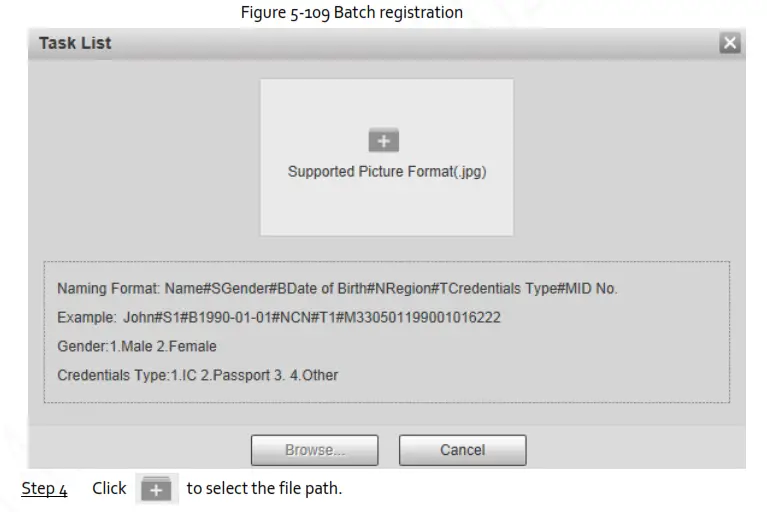Close the Task List dialog
The image size is (767, 512).
point(730,43)
